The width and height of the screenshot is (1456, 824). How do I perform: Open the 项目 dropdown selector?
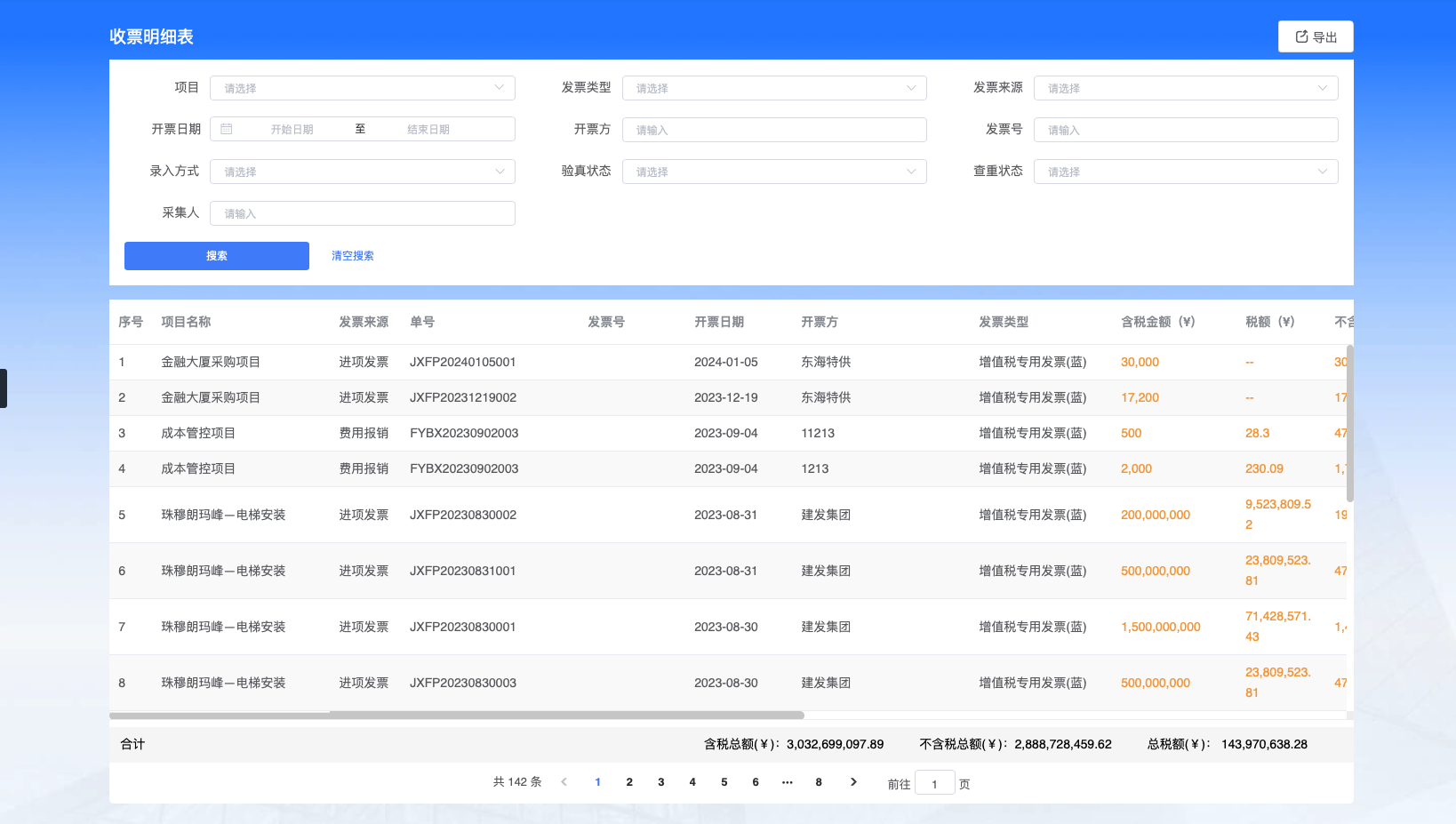click(362, 88)
